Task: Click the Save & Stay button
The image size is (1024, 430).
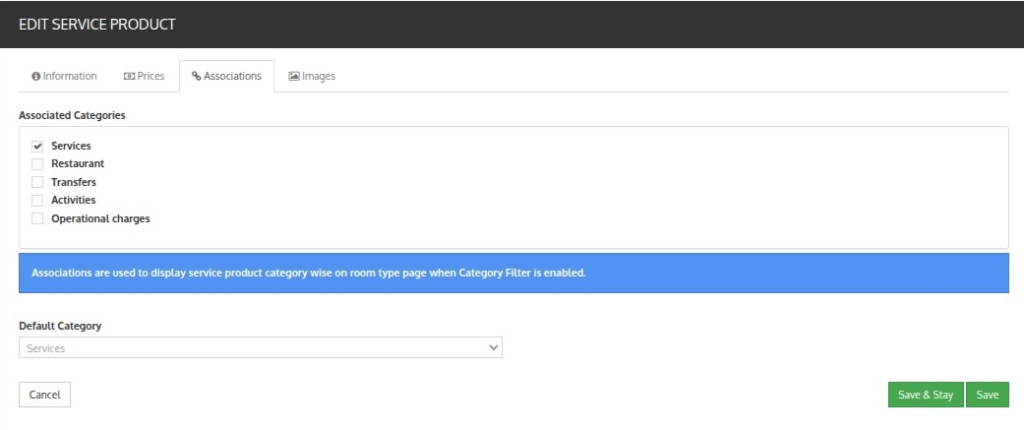Action: tap(925, 395)
